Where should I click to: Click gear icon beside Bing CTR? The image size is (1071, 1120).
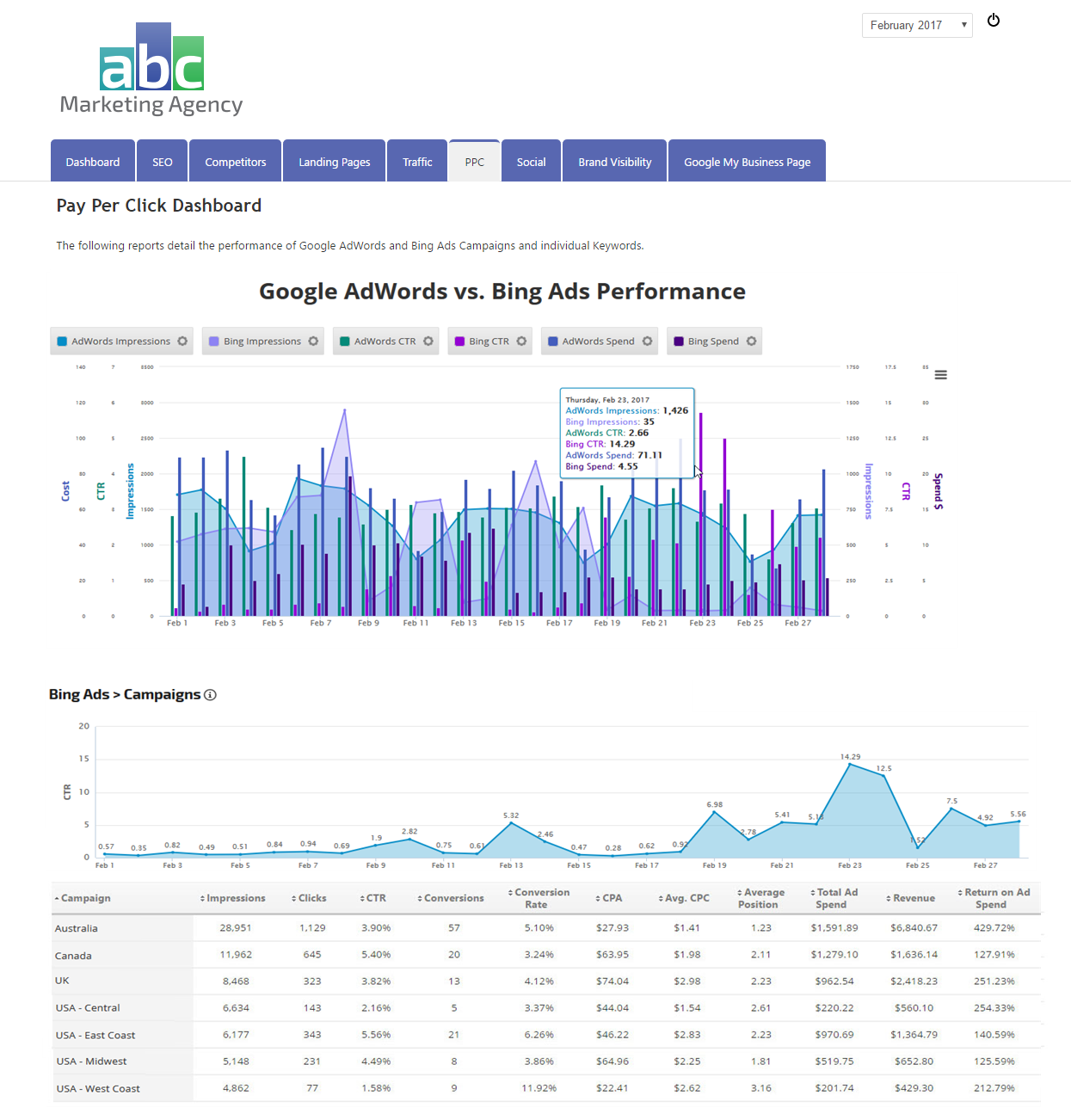click(521, 342)
